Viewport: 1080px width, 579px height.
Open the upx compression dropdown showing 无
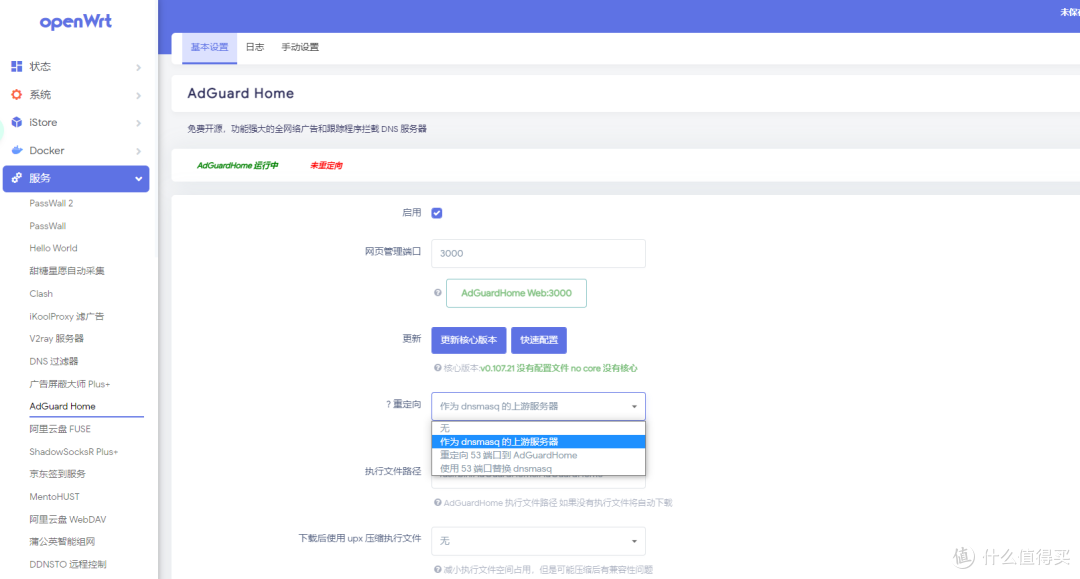coord(537,541)
